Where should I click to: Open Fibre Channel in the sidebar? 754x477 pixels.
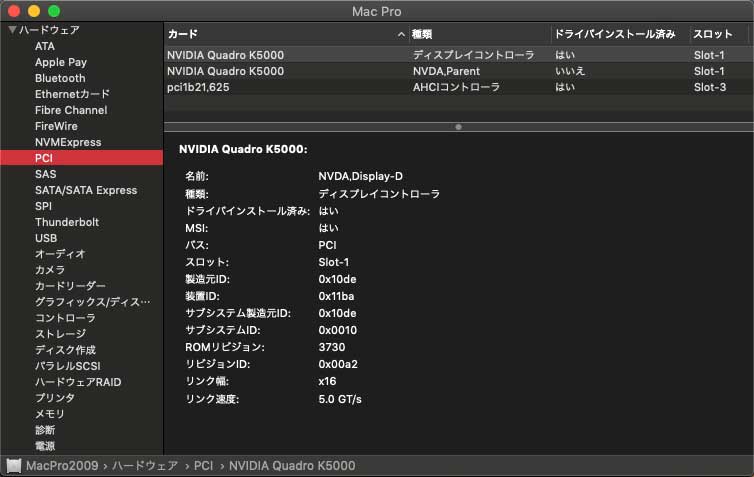click(x=71, y=110)
